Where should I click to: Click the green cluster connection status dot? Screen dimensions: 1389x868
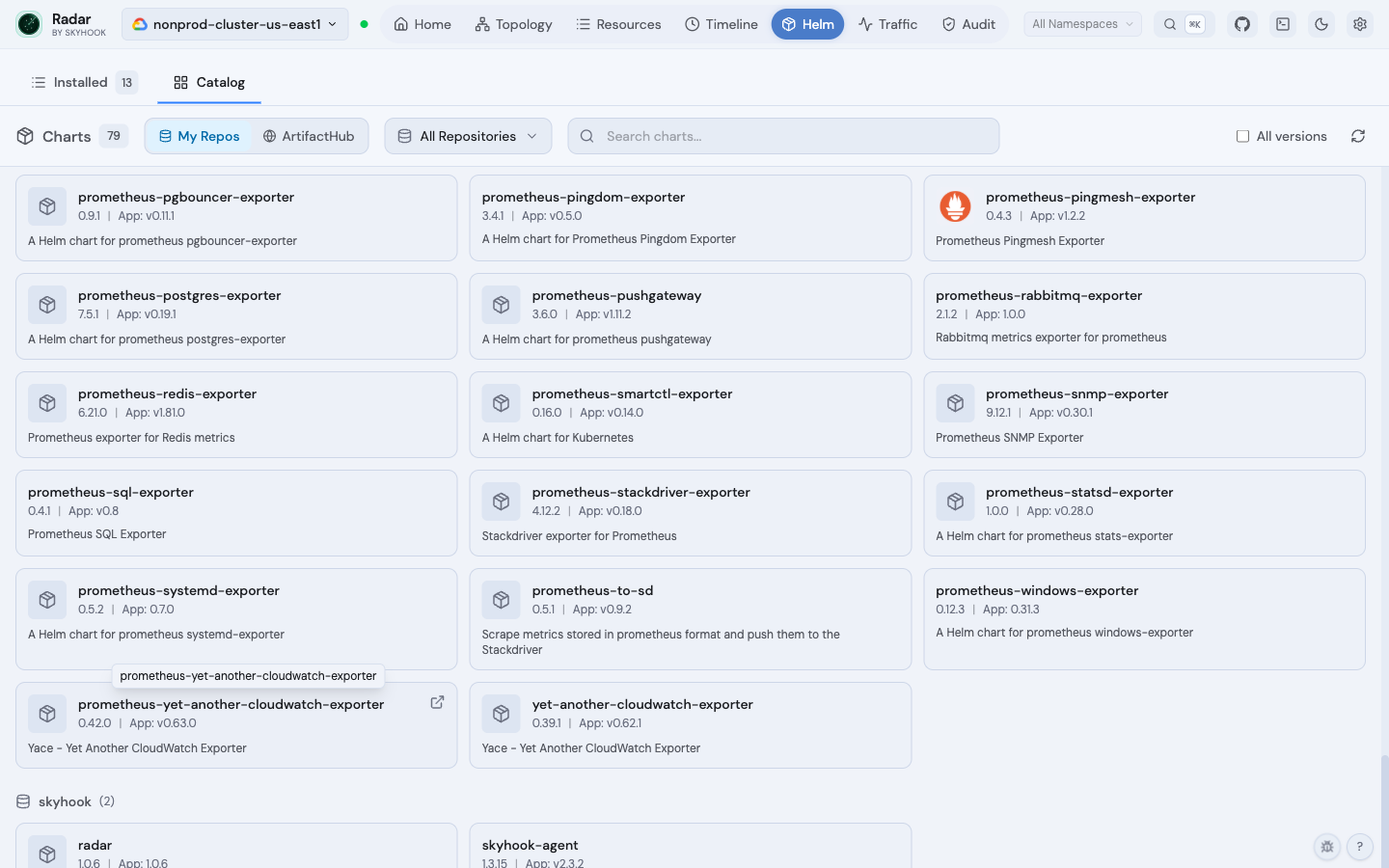click(x=364, y=24)
